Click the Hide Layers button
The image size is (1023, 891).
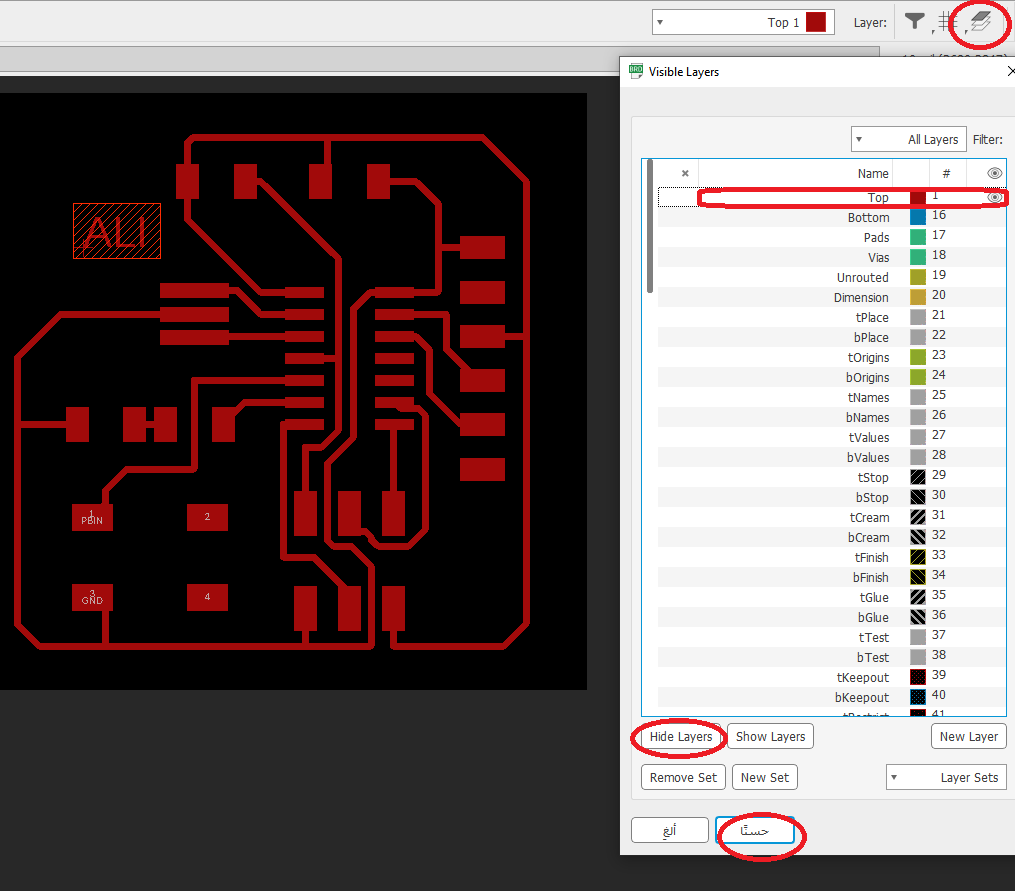click(x=680, y=736)
